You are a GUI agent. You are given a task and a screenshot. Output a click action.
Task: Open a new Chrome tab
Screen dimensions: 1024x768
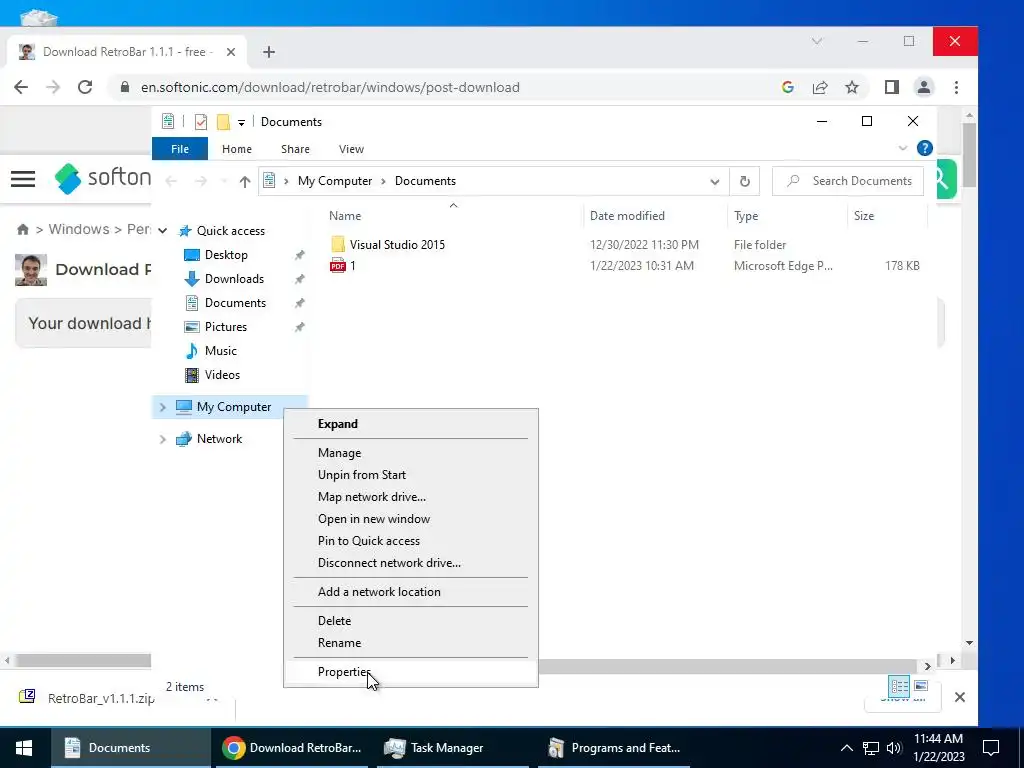click(269, 52)
